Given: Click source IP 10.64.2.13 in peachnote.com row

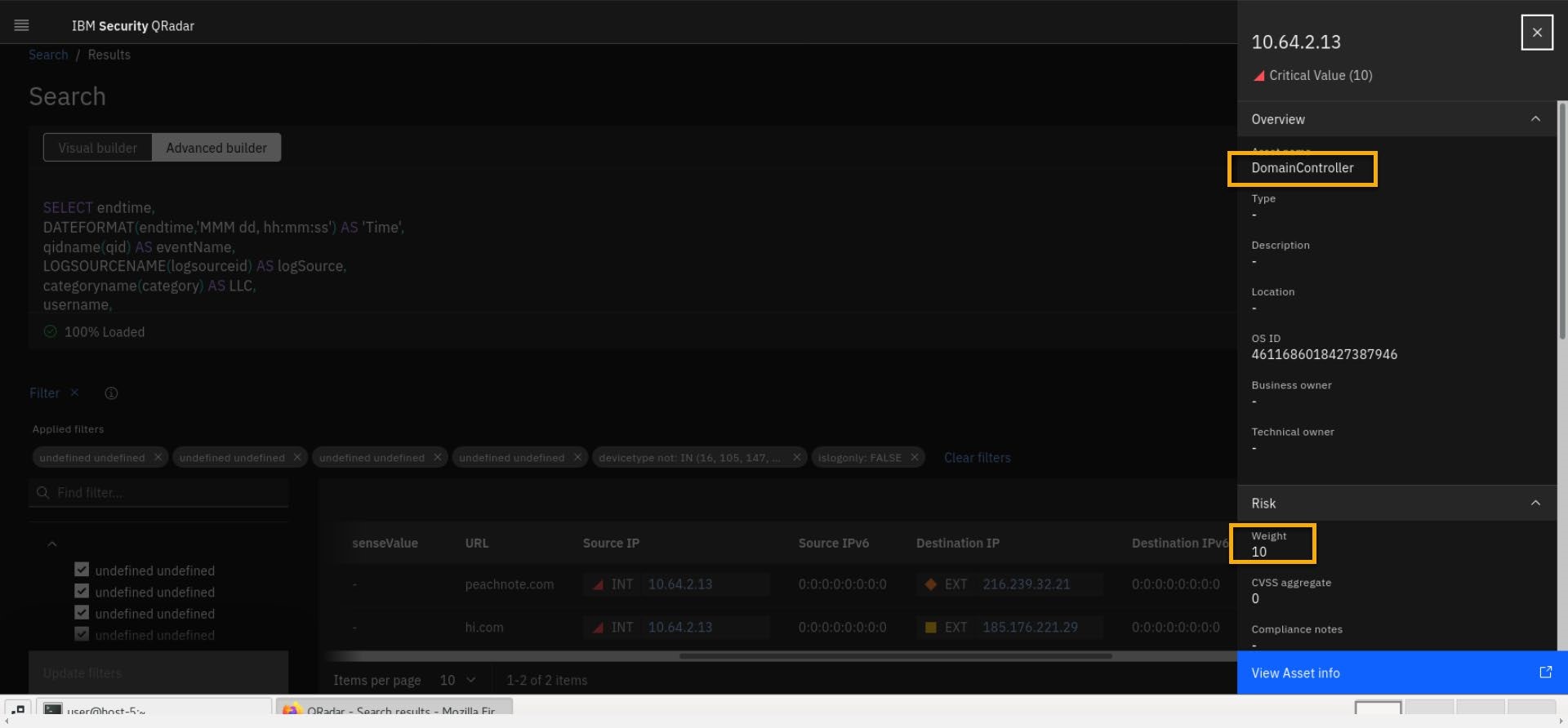Looking at the screenshot, I should [679, 584].
